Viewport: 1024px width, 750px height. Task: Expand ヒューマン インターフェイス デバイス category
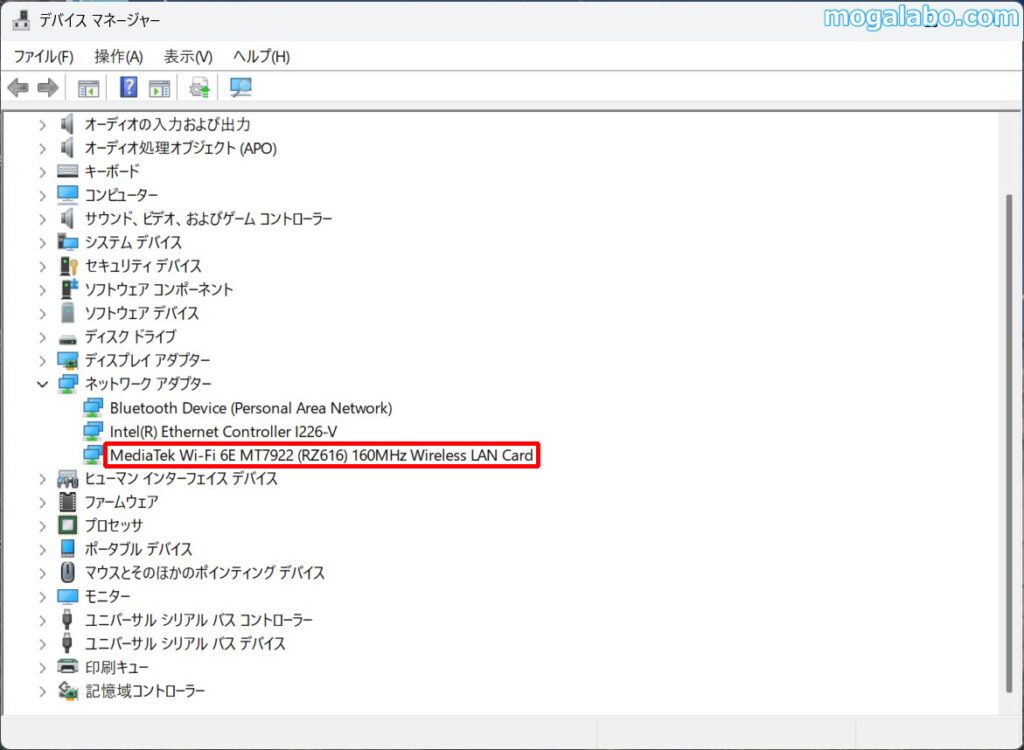tap(42, 479)
